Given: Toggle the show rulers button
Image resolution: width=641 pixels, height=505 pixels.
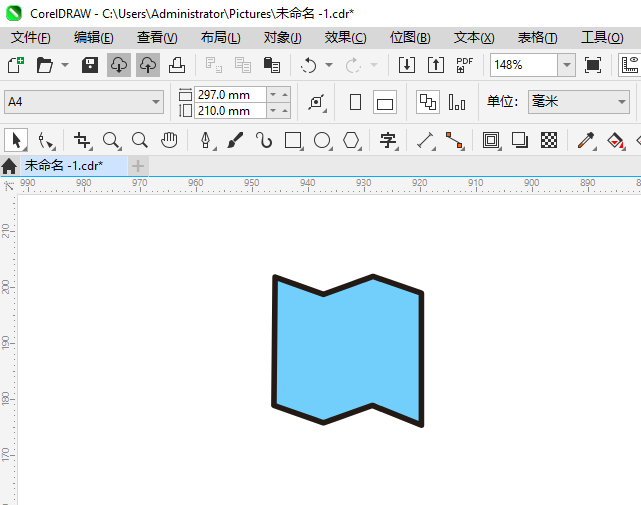Looking at the screenshot, I should (x=630, y=65).
